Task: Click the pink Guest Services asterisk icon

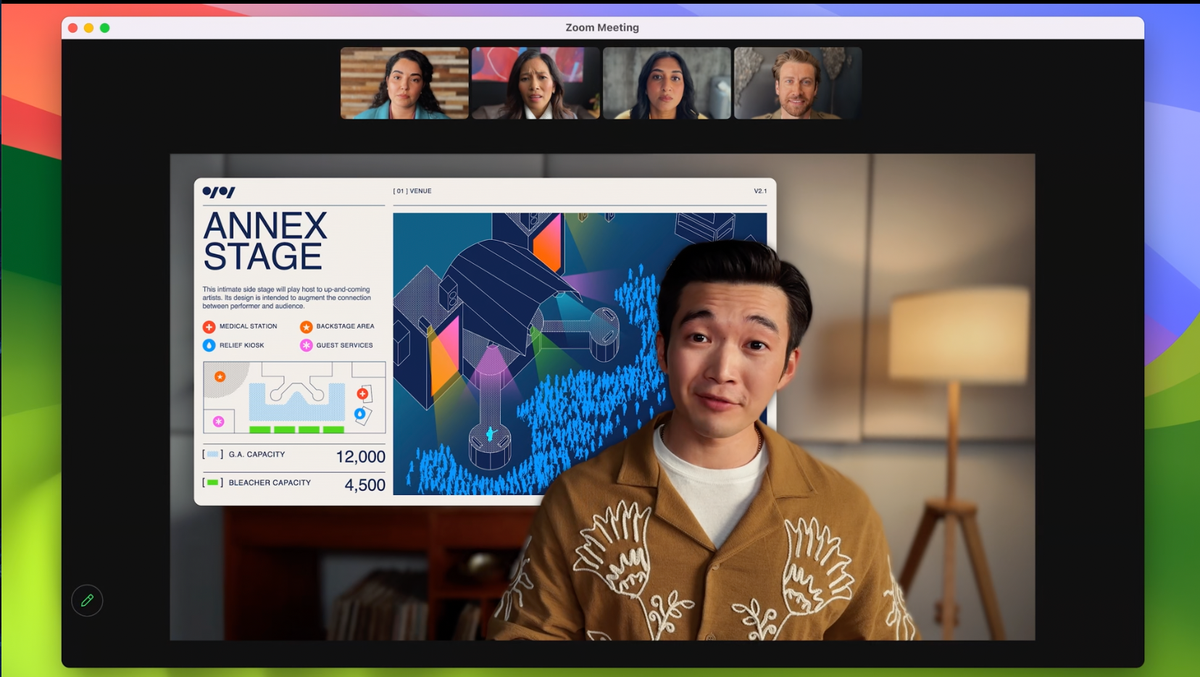Action: click(306, 345)
